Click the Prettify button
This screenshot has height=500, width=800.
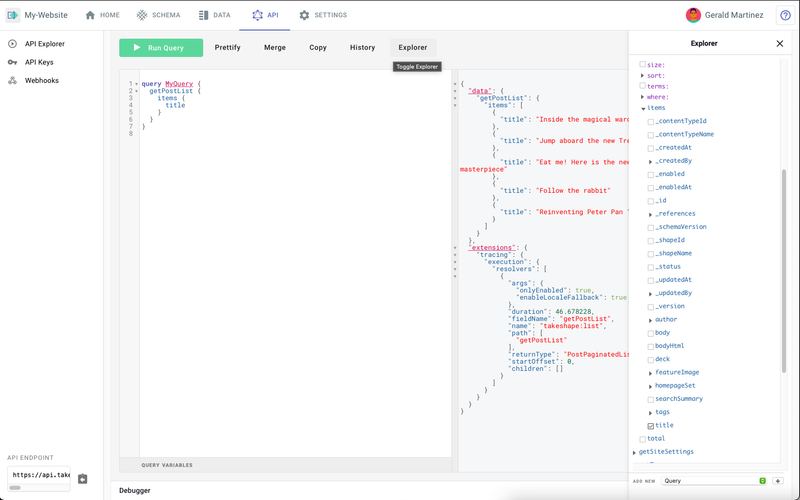point(228,47)
